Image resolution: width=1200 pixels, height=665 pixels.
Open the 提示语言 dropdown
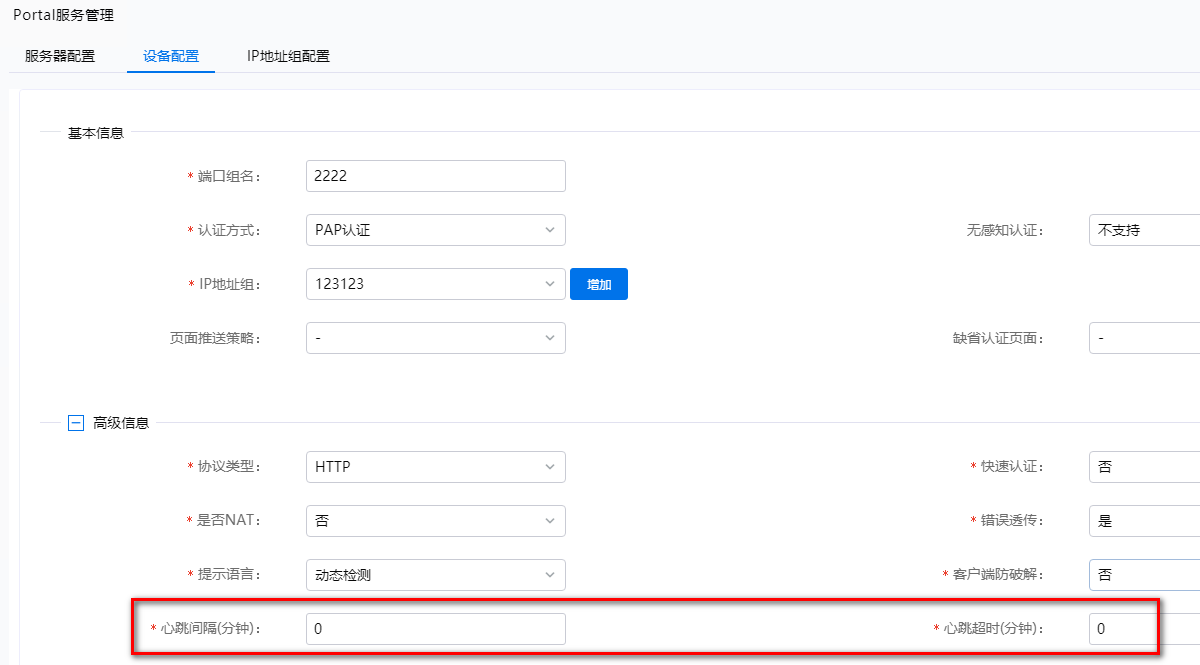tap(435, 574)
